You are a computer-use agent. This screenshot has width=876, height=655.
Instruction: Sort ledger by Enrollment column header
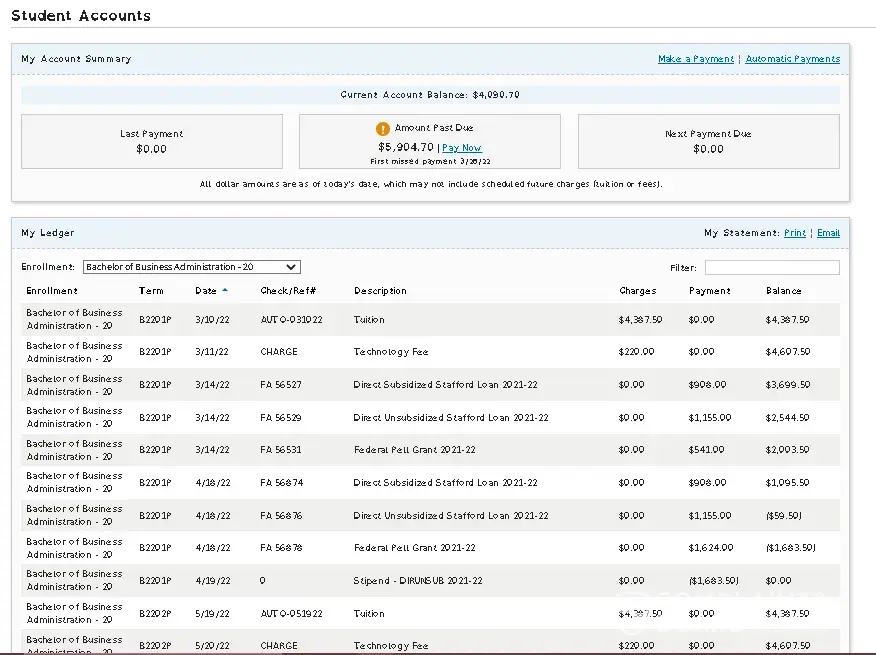tap(52, 291)
